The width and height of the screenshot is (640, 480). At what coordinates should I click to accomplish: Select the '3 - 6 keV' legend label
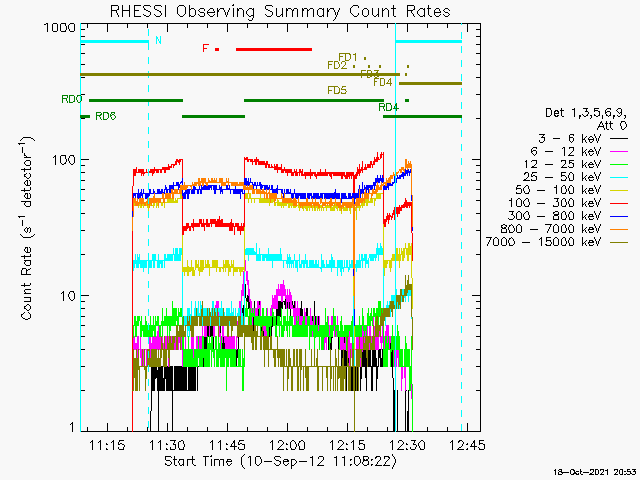[569, 138]
